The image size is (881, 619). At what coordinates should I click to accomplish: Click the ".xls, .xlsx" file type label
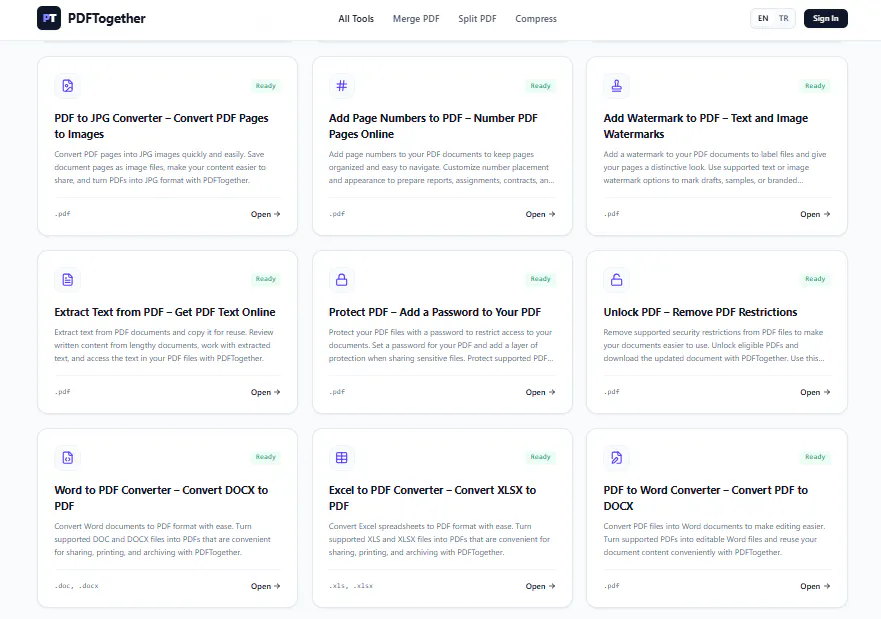coord(351,585)
